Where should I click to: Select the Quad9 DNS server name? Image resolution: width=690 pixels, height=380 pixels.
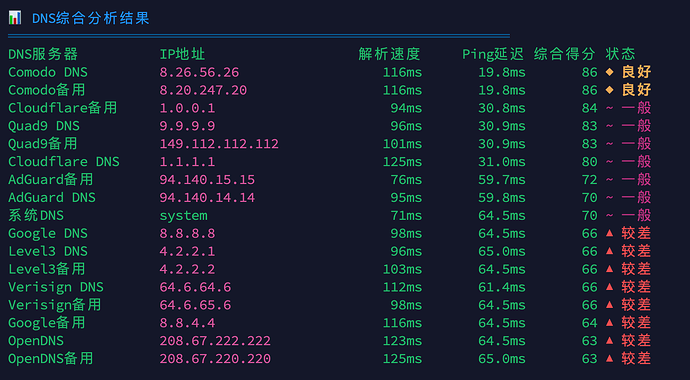pyautogui.click(x=44, y=126)
